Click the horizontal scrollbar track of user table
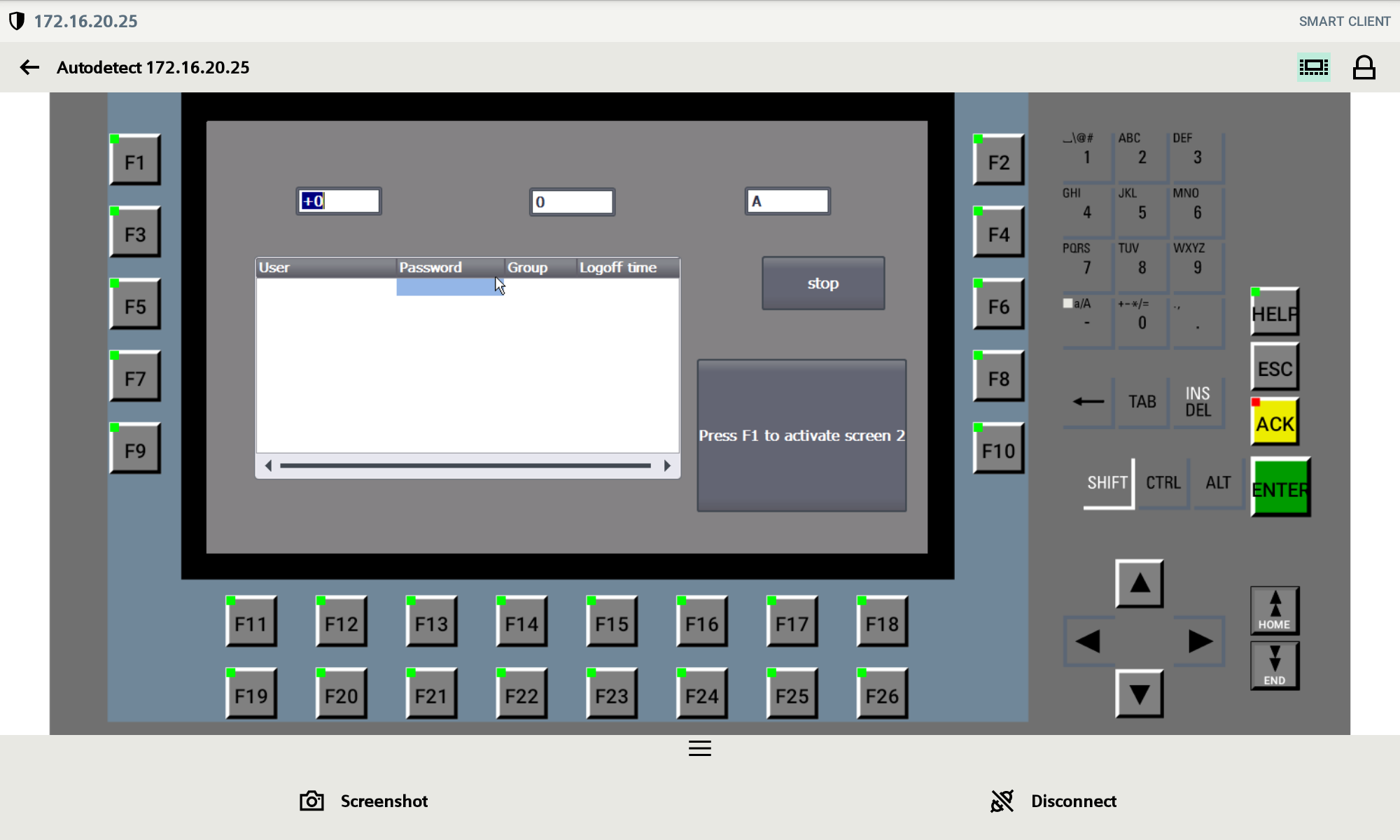 [x=465, y=465]
